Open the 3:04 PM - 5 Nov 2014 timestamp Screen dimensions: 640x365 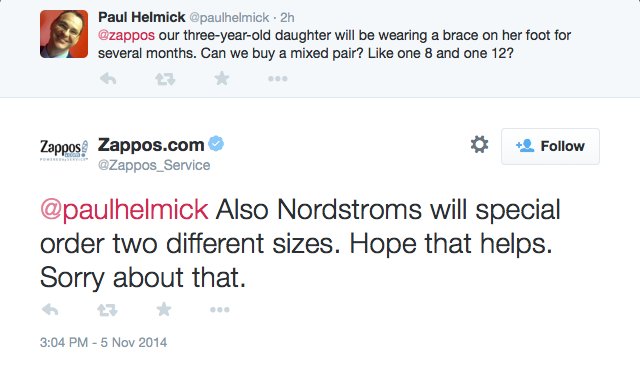103,342
